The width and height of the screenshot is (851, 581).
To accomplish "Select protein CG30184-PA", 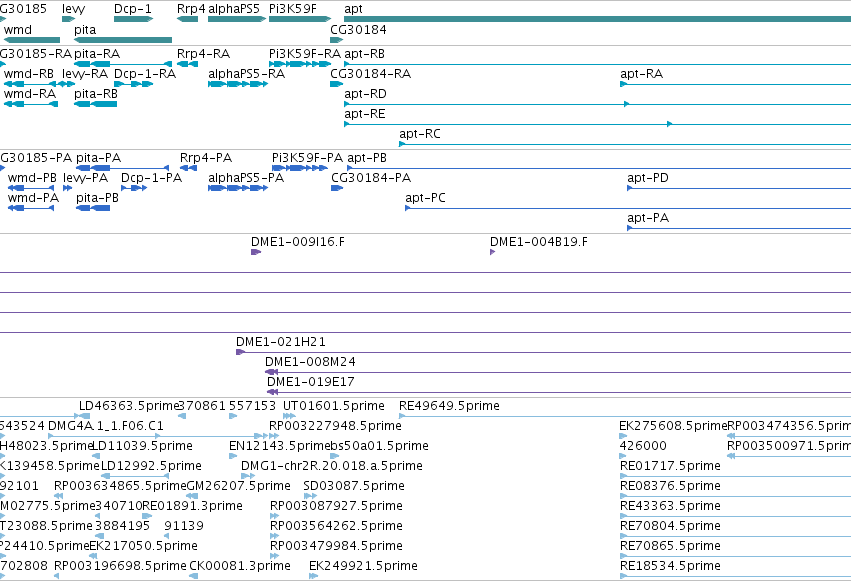I will [x=371, y=178].
